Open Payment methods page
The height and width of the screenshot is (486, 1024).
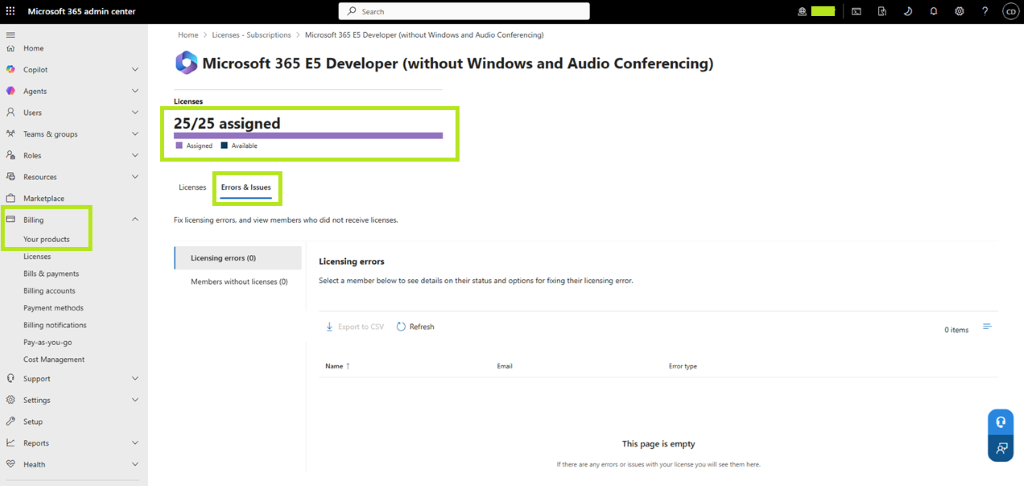tap(54, 308)
